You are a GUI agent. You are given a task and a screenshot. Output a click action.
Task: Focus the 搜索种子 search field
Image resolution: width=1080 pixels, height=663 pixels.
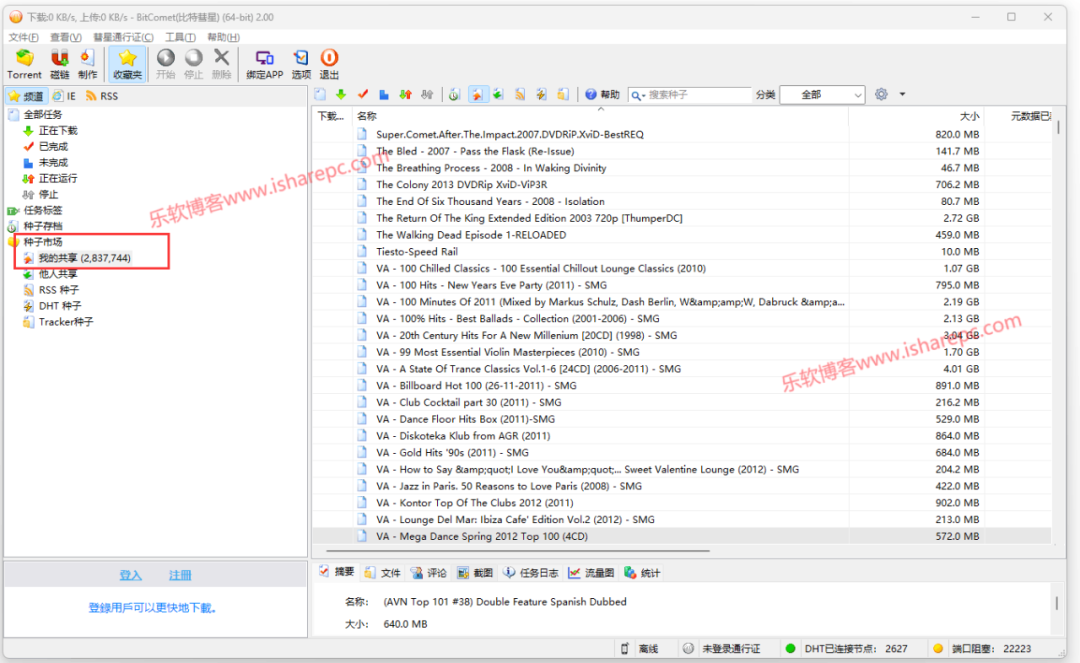tap(698, 95)
